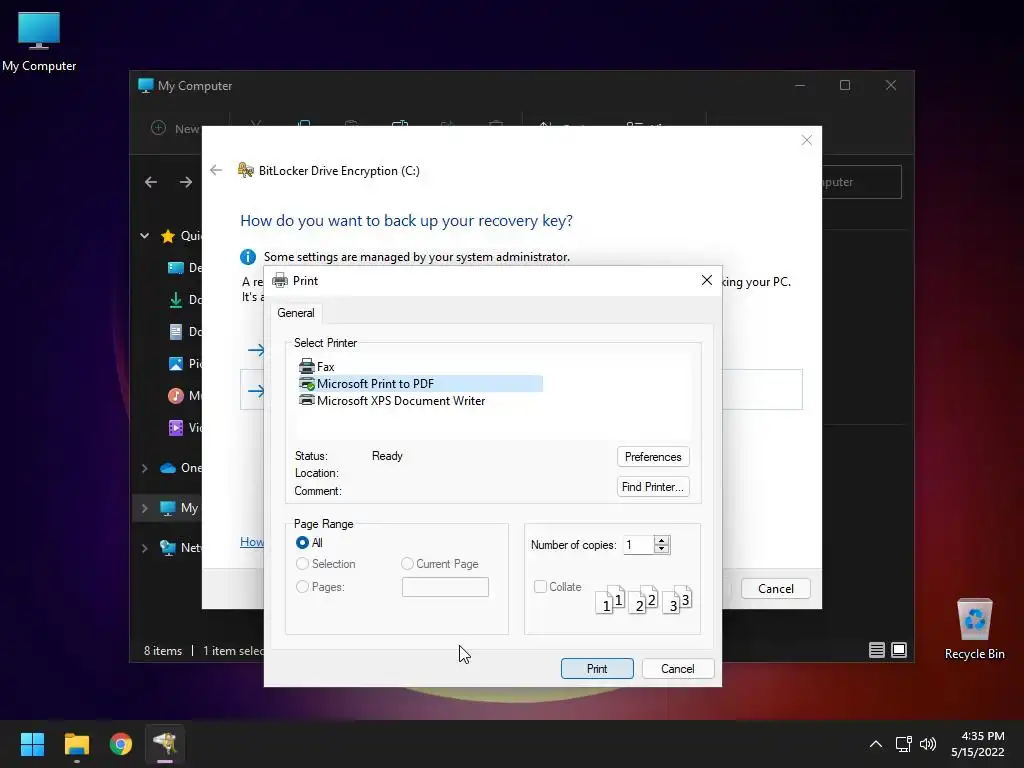Click the New button in My Computer toolbar
This screenshot has width=1024, height=768.
click(175, 129)
